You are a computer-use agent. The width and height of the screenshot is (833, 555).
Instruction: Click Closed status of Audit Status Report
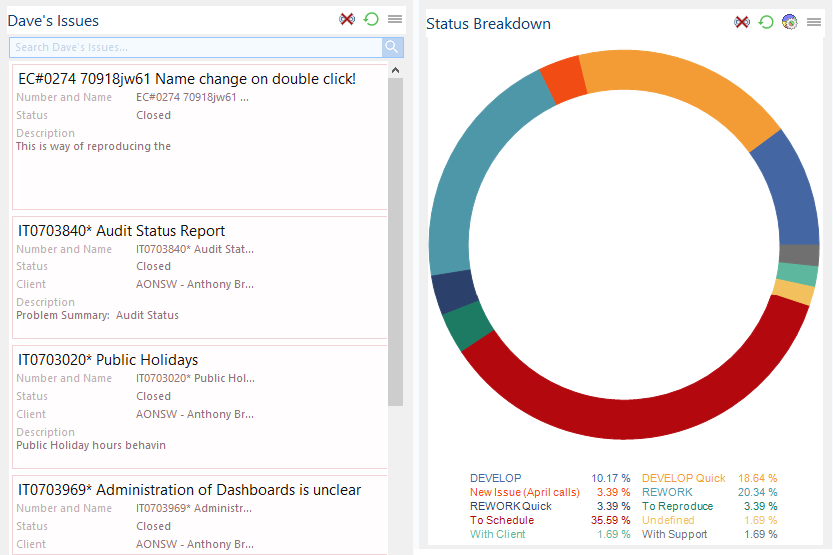click(x=154, y=266)
